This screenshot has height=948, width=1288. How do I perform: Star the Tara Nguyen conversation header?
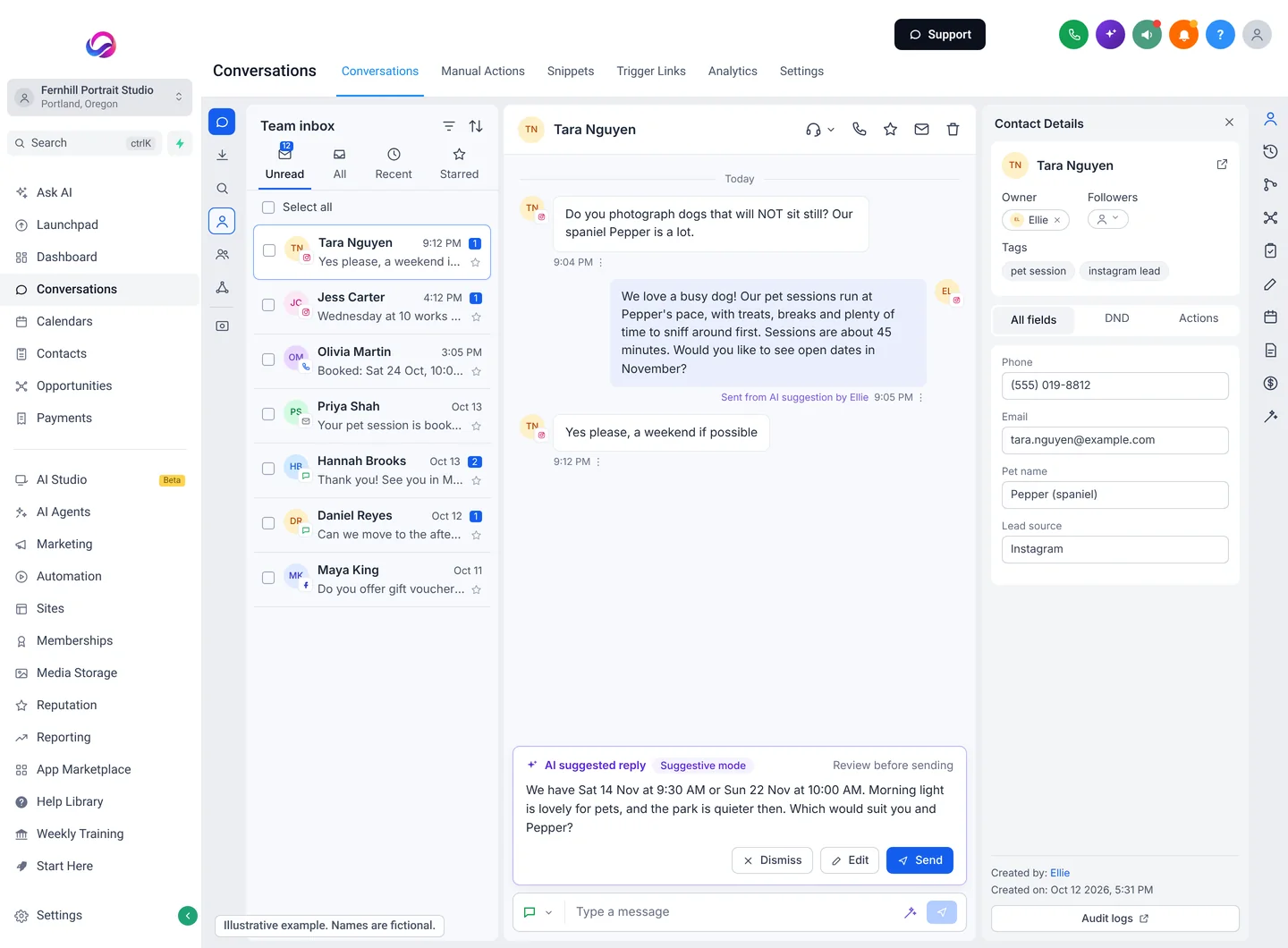click(x=890, y=129)
